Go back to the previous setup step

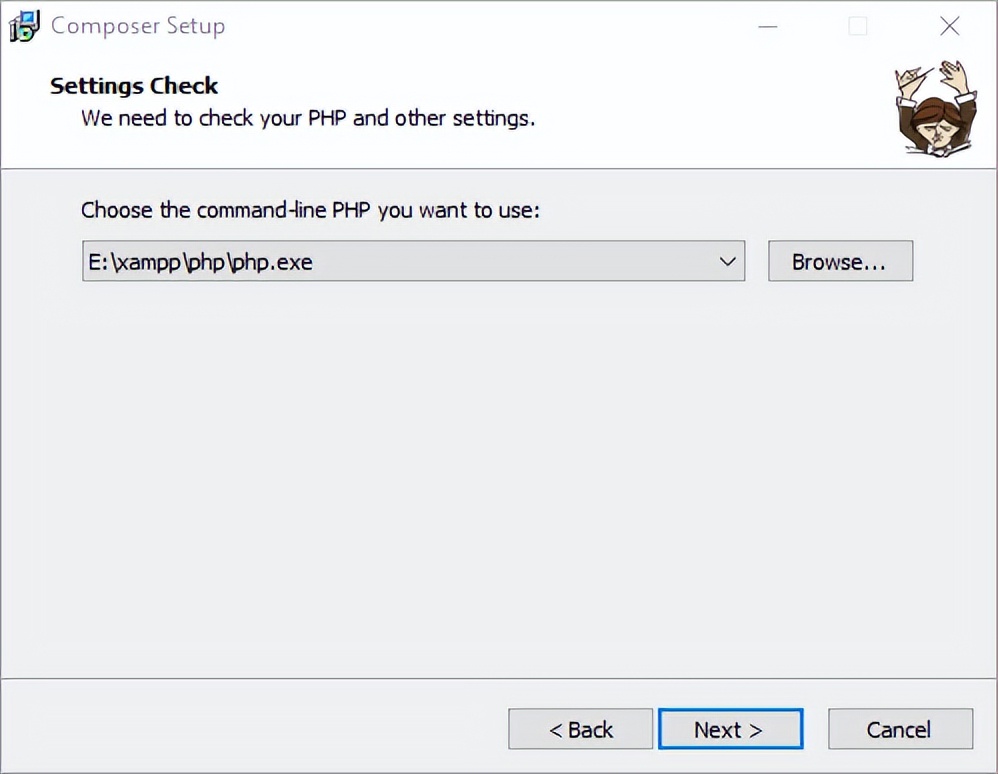tap(580, 729)
